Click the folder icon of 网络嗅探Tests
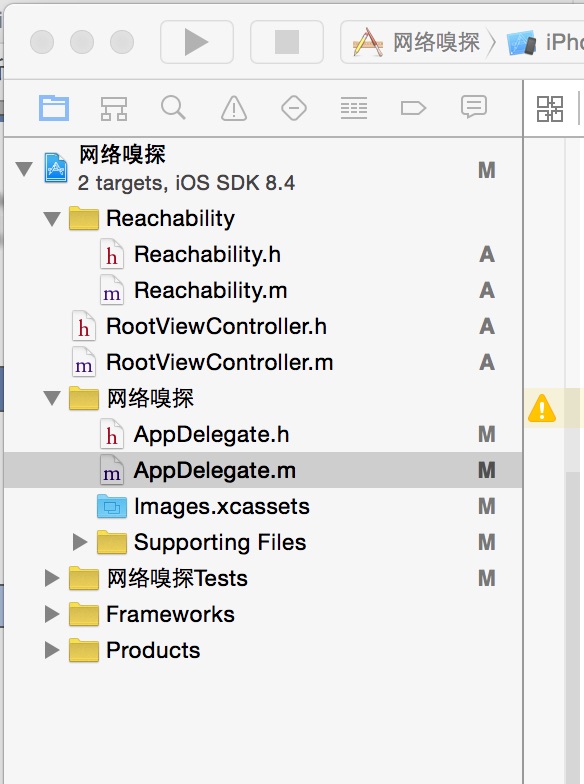 coord(84,578)
